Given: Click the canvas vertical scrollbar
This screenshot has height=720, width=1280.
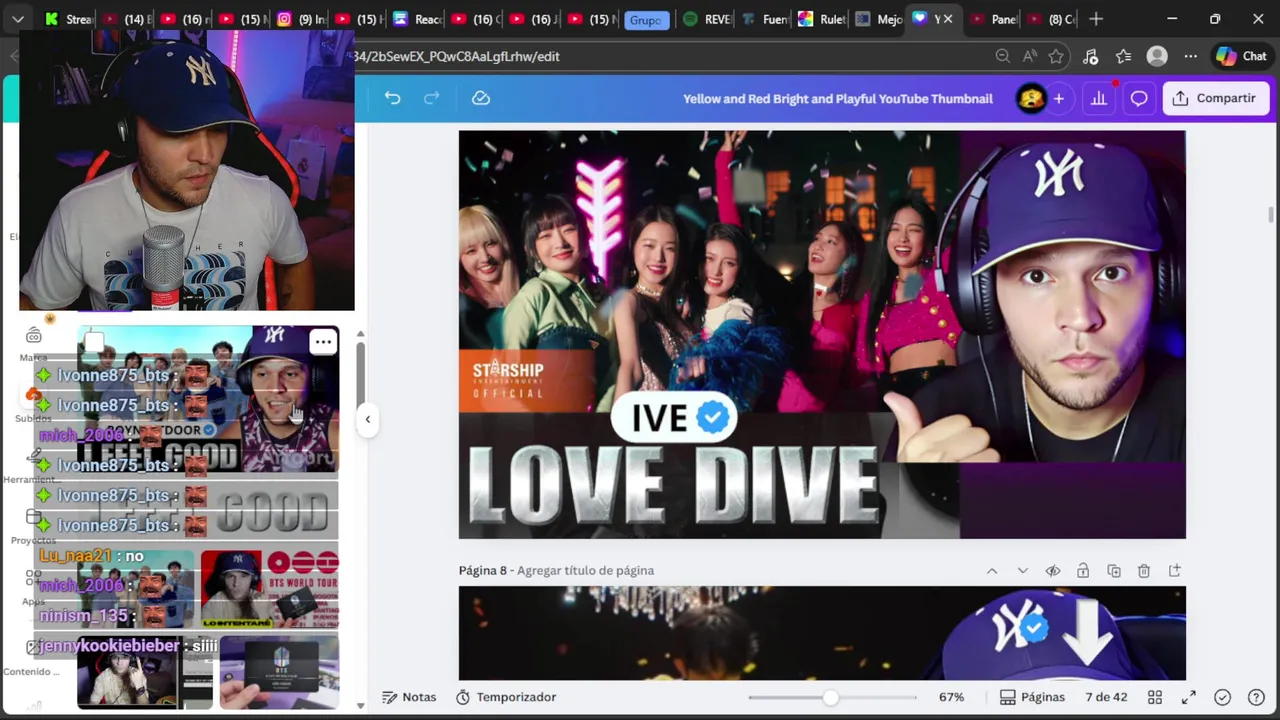Looking at the screenshot, I should tap(1271, 215).
